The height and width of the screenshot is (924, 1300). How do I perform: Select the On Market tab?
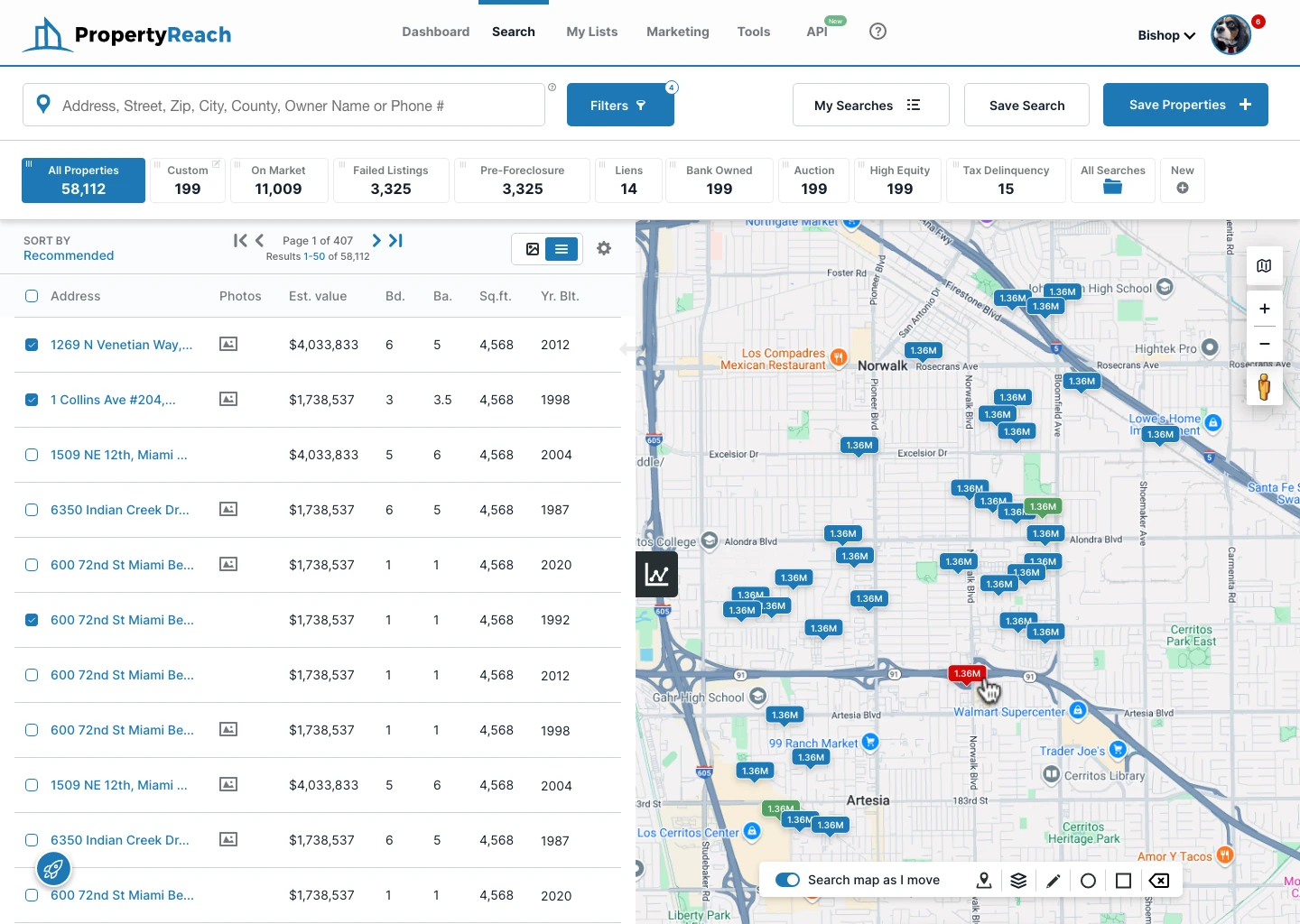pos(278,180)
